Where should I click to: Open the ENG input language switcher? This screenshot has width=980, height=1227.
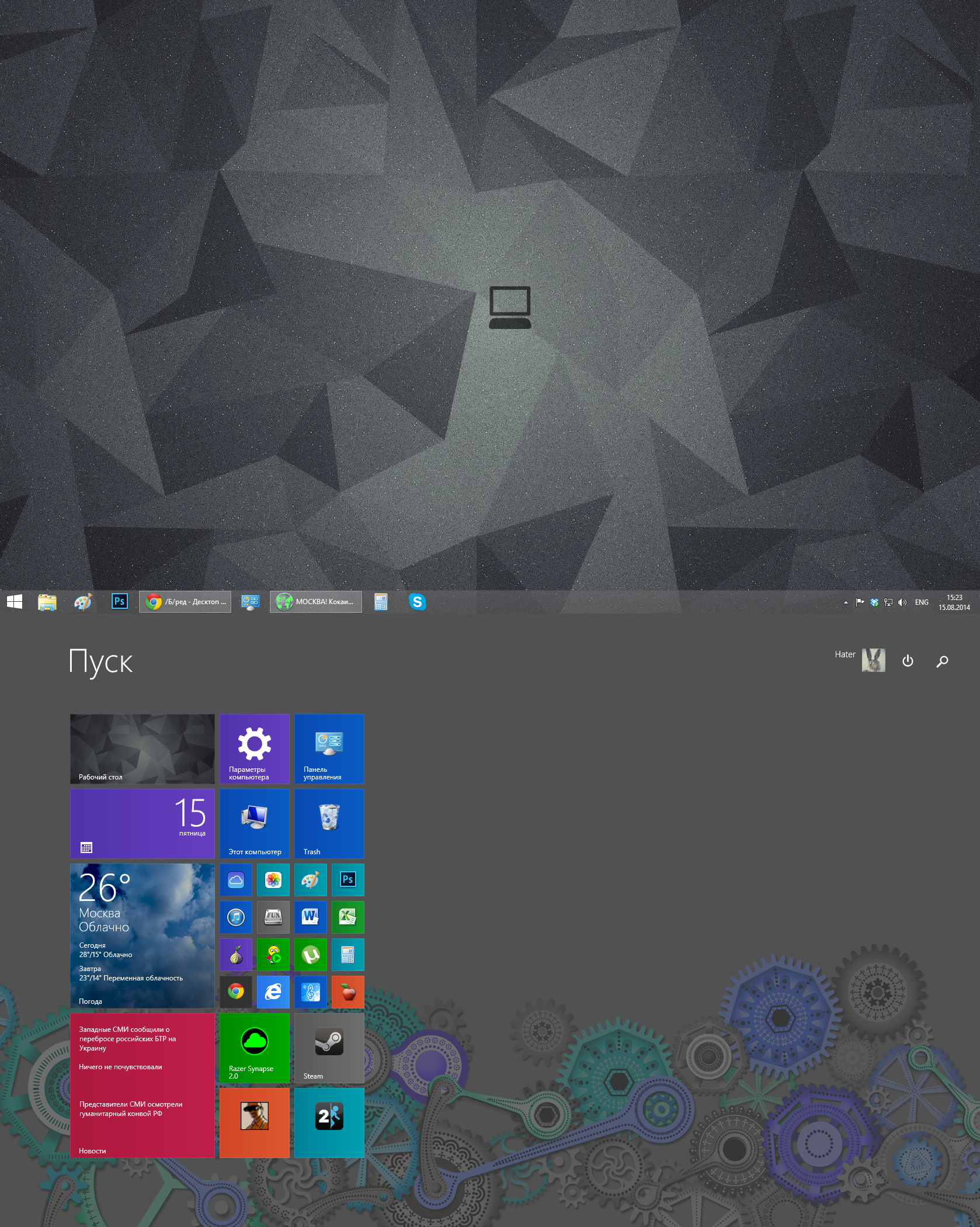(x=922, y=602)
